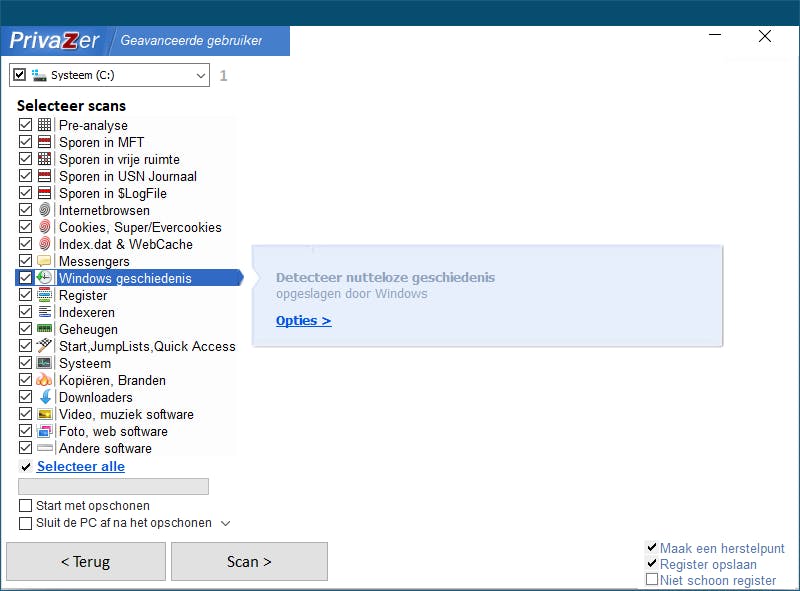Click the Register icon
Viewport: 800px width, 591px height.
coord(44,295)
